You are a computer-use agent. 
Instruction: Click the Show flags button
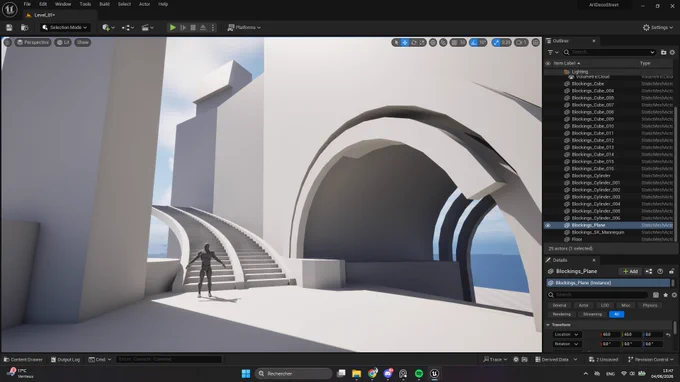pyautogui.click(x=82, y=42)
